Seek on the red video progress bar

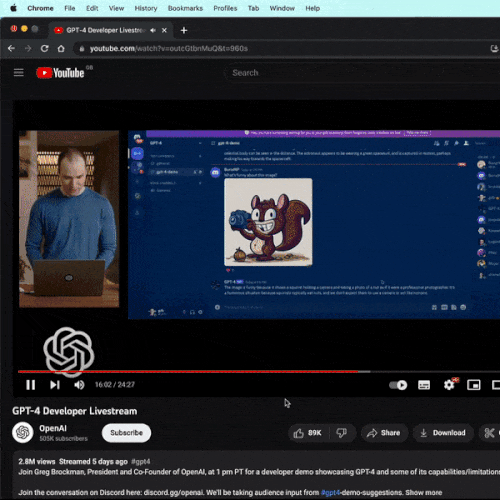pos(188,371)
